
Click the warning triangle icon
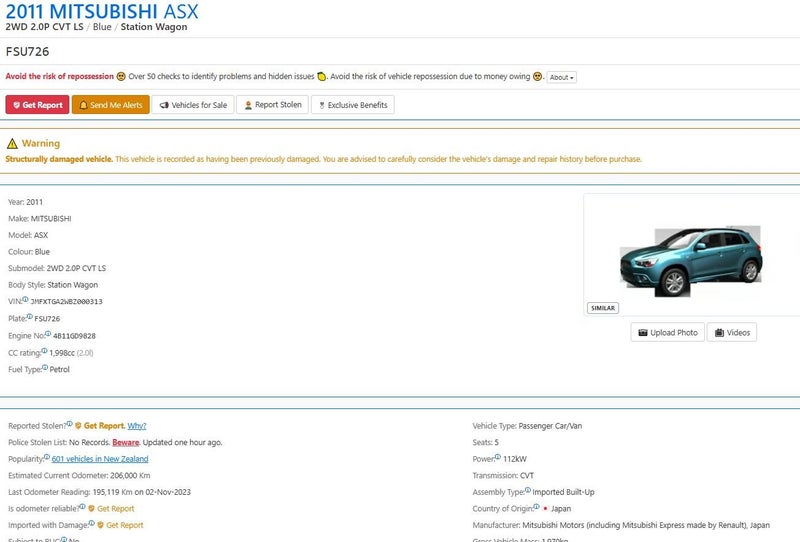click(x=12, y=143)
